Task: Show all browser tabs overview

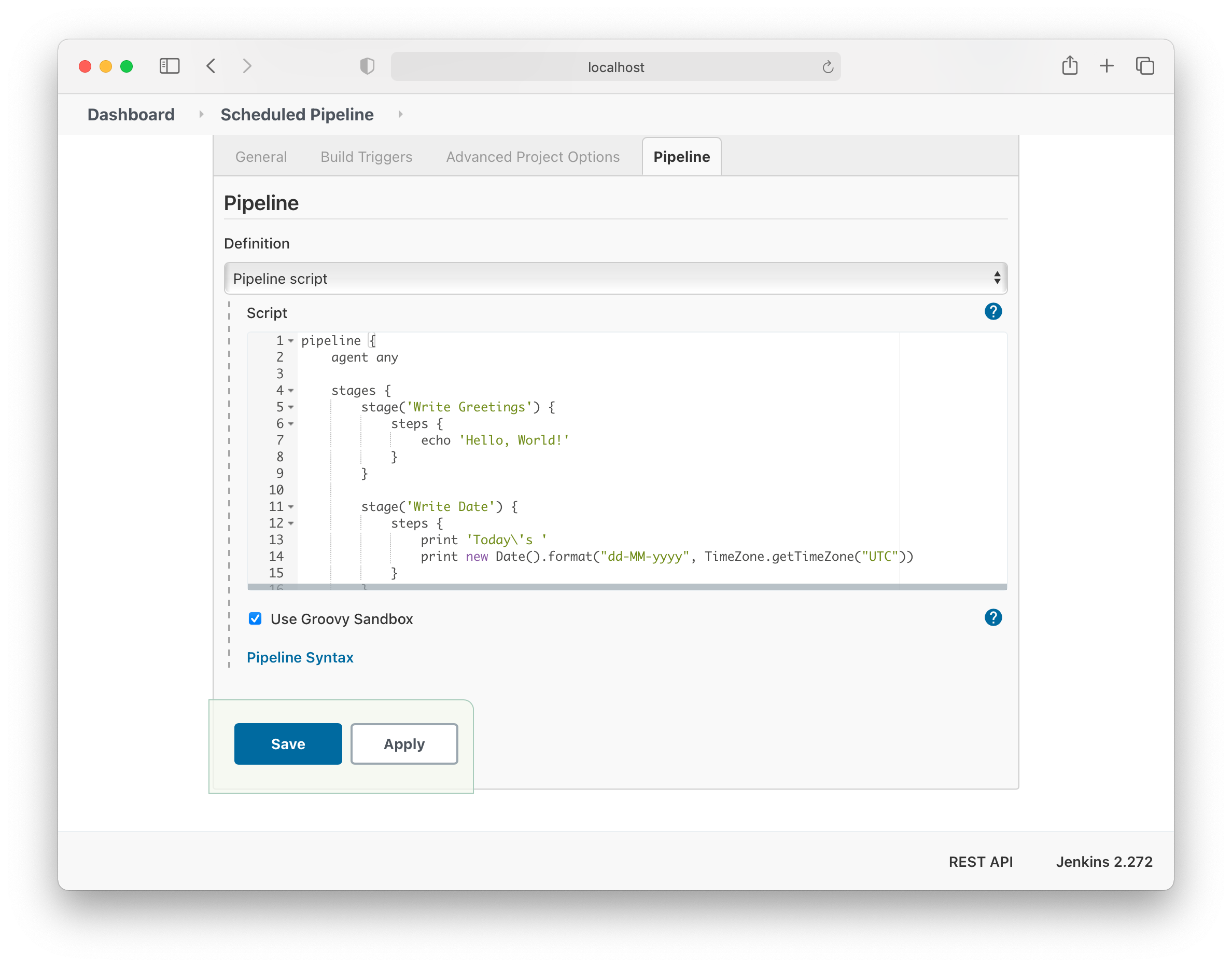Action: click(x=1145, y=66)
